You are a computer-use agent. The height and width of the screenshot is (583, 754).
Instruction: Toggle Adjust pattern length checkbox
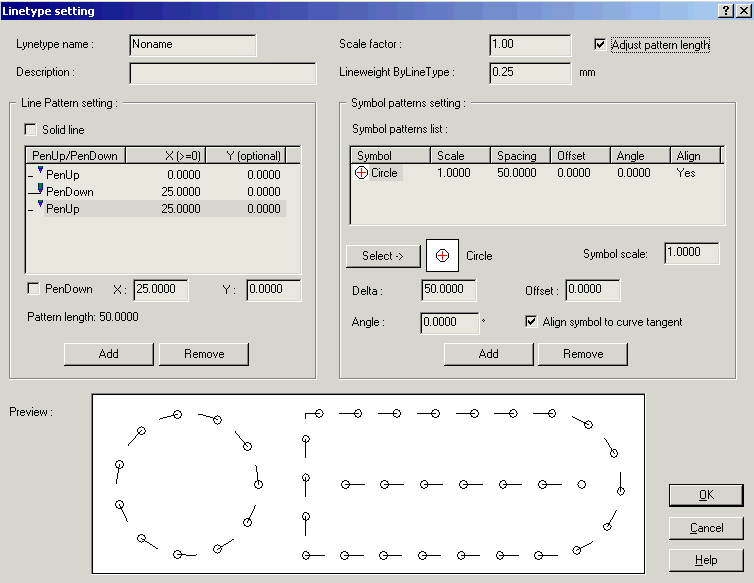click(x=600, y=44)
